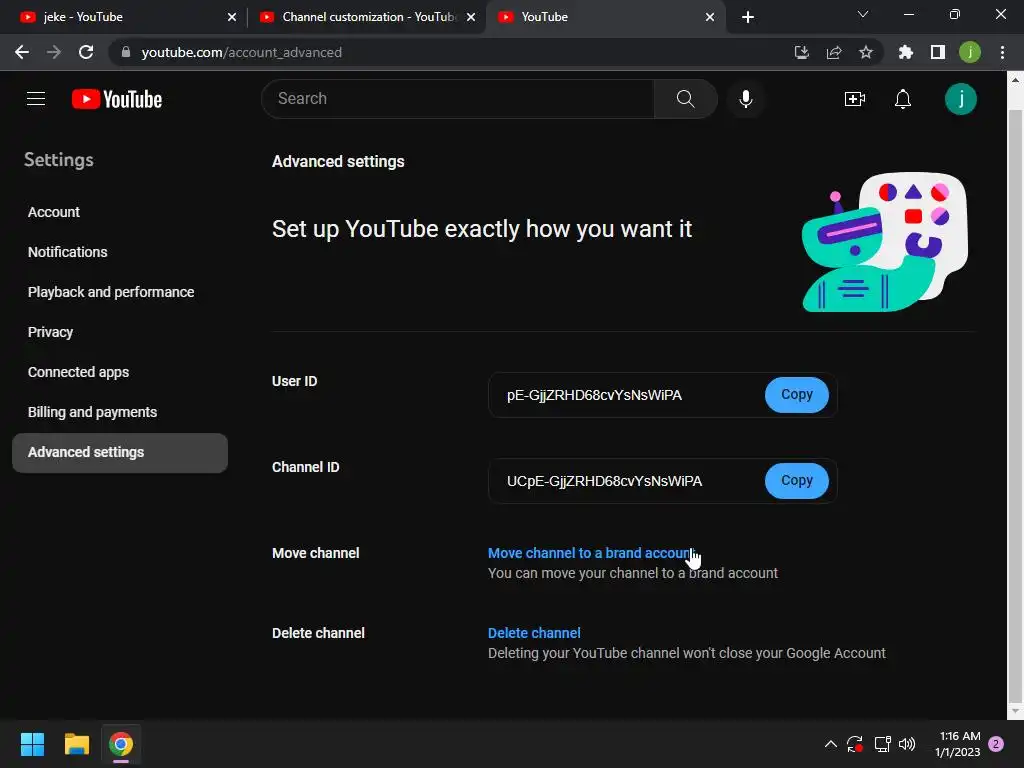Click the Channel ID value text
The height and width of the screenshot is (768, 1024).
tap(605, 481)
